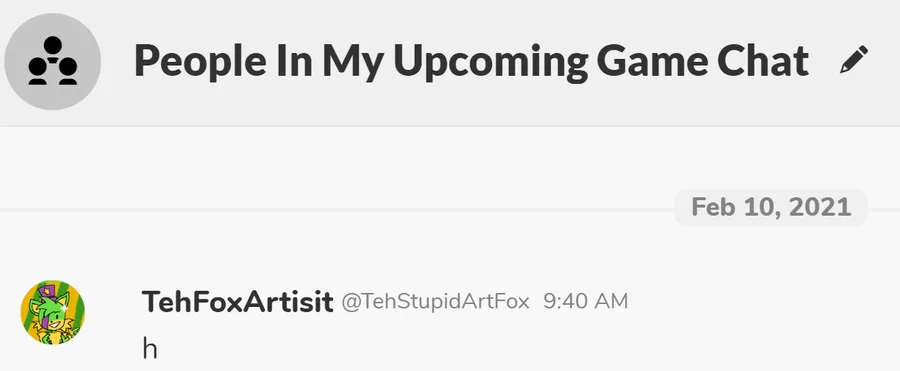
Task: Select the 9:40 AM message timestamp
Action: (585, 302)
